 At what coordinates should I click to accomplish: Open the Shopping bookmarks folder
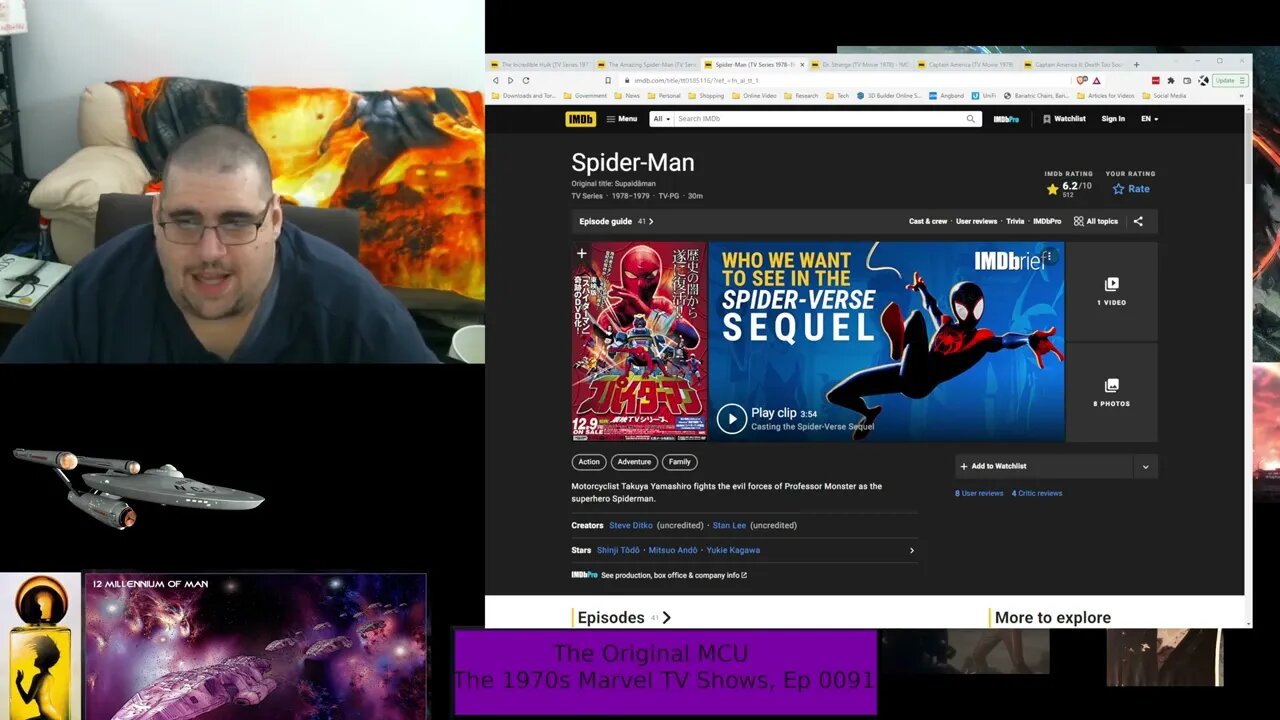tap(707, 96)
